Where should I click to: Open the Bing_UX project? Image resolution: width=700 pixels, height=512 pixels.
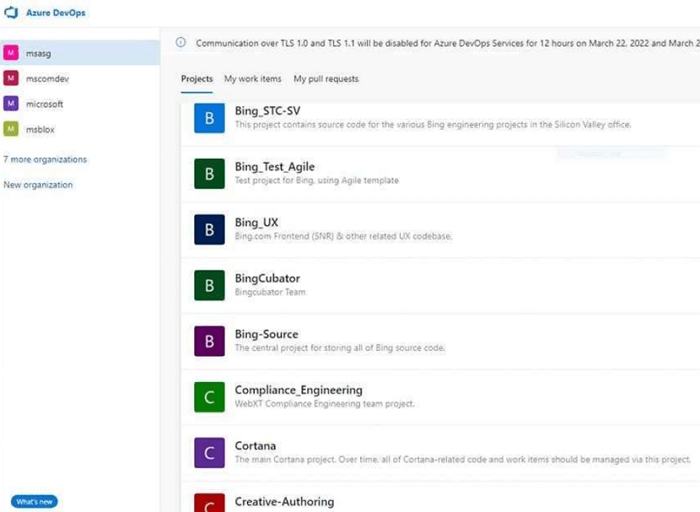(256, 222)
